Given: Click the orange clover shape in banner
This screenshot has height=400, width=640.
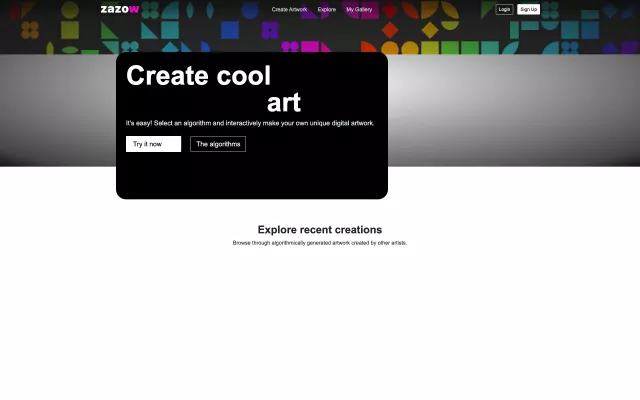Looking at the screenshot, I should [30, 30].
